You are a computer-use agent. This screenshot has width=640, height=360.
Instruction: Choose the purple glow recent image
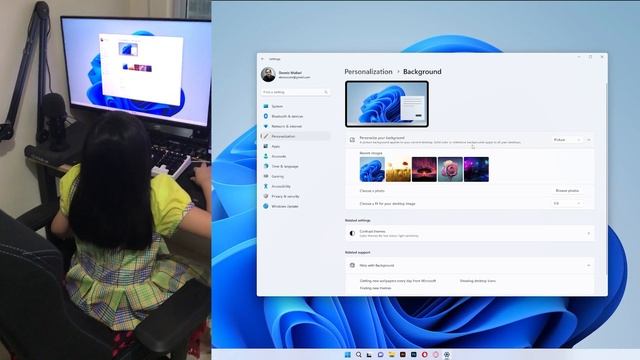pos(476,169)
